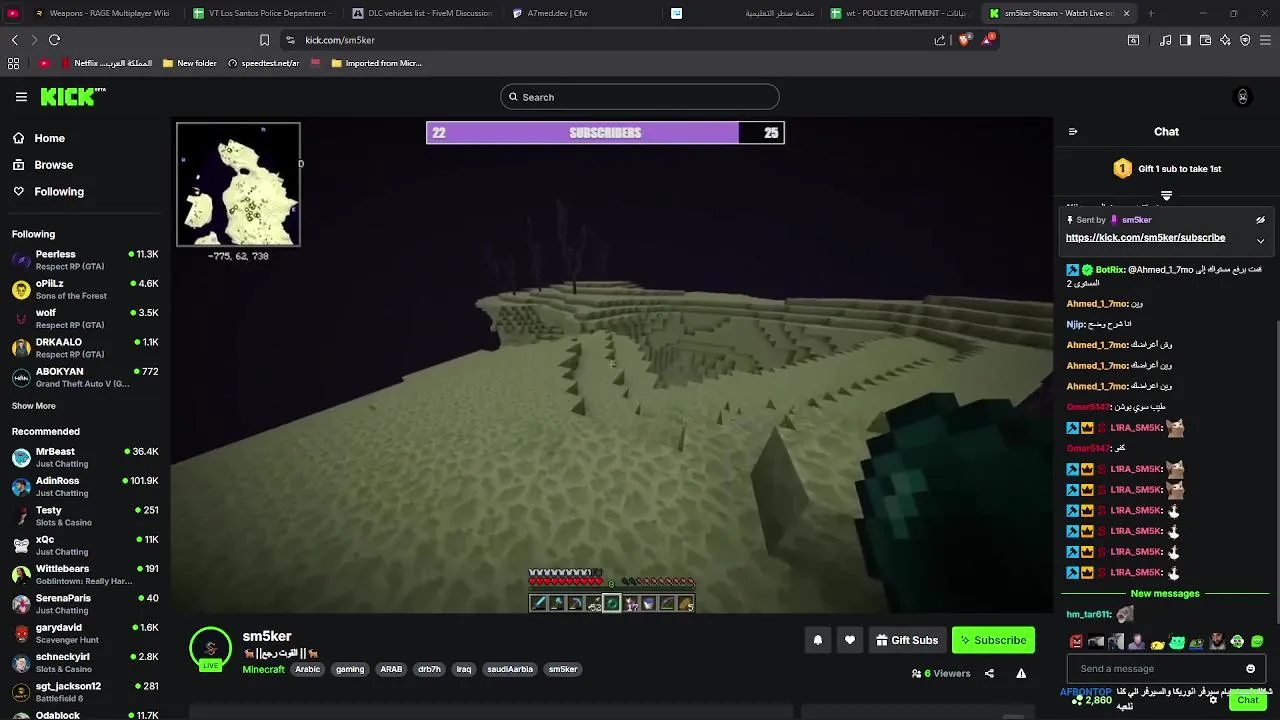Insert the green cat quick emote

tap(1177, 642)
